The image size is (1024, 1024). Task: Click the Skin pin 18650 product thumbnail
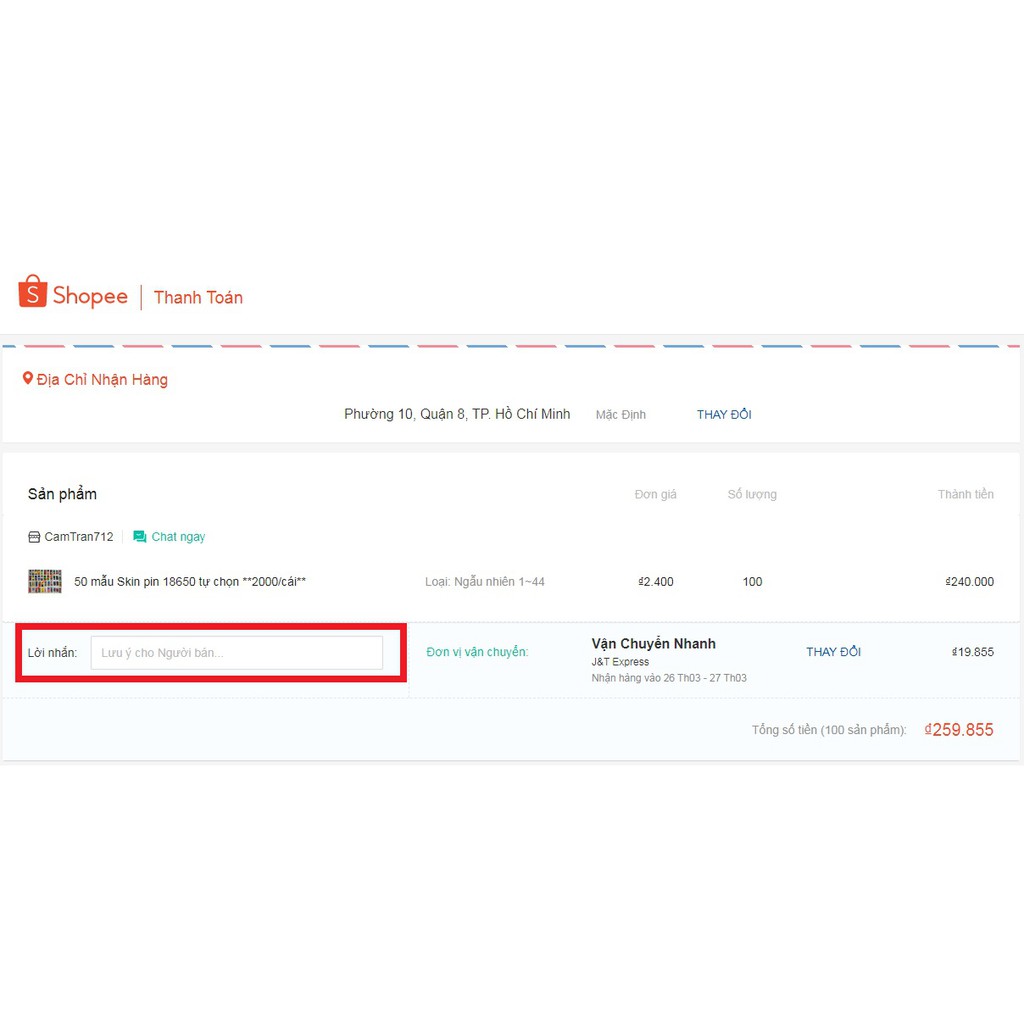click(x=45, y=581)
